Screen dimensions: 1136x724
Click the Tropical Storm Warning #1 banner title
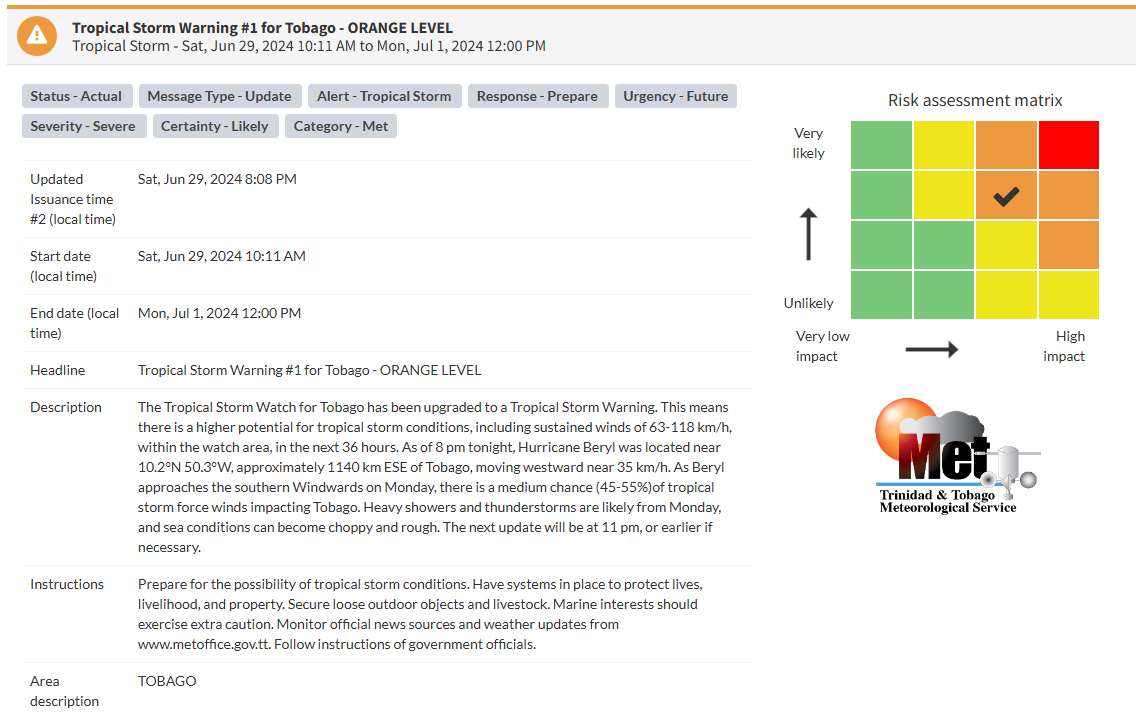262,28
